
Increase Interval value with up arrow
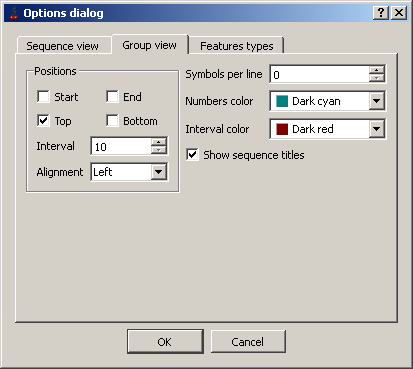point(158,142)
